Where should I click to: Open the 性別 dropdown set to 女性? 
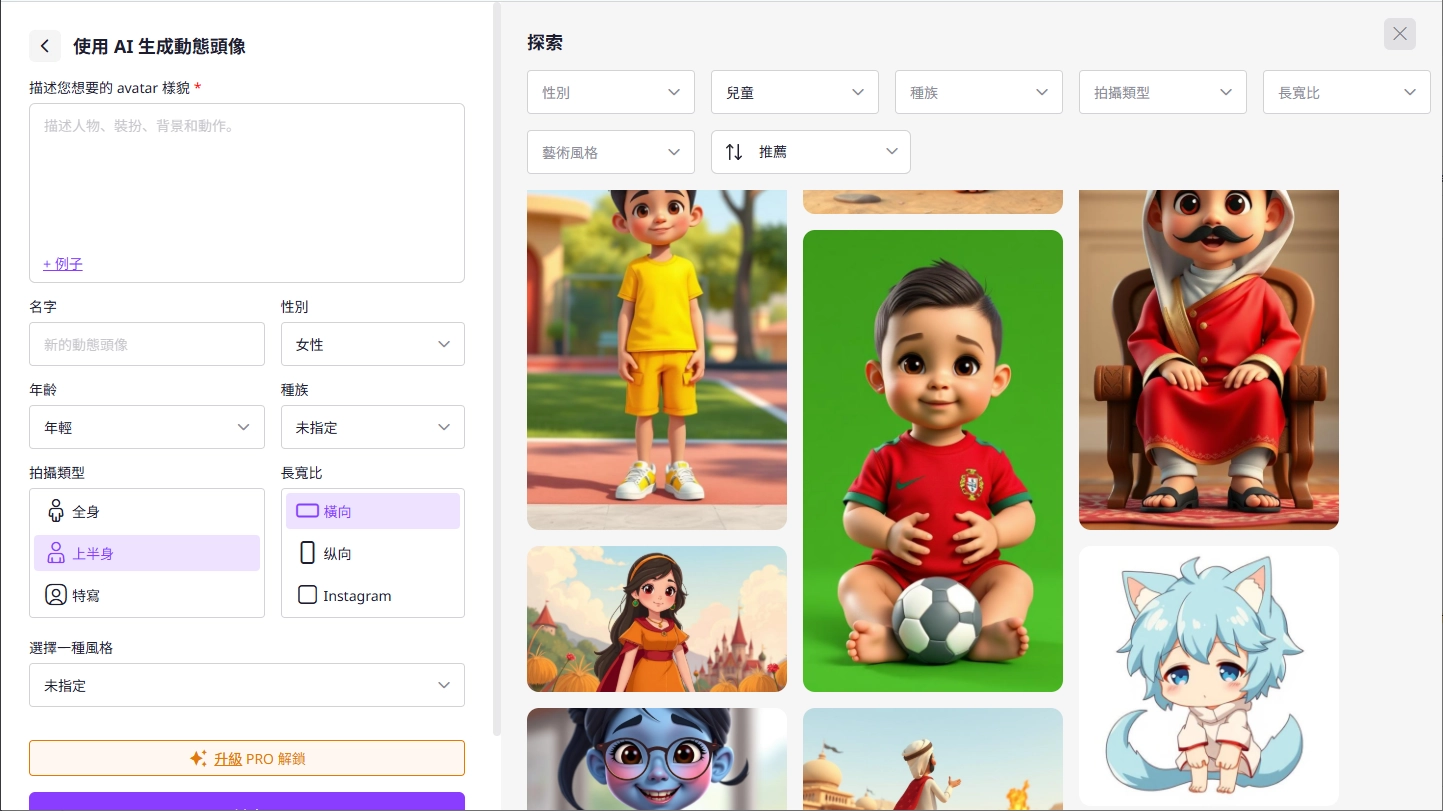pos(373,344)
